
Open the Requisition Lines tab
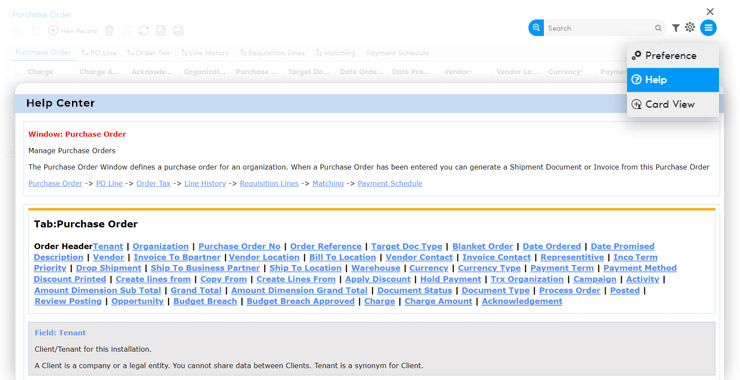pos(272,53)
